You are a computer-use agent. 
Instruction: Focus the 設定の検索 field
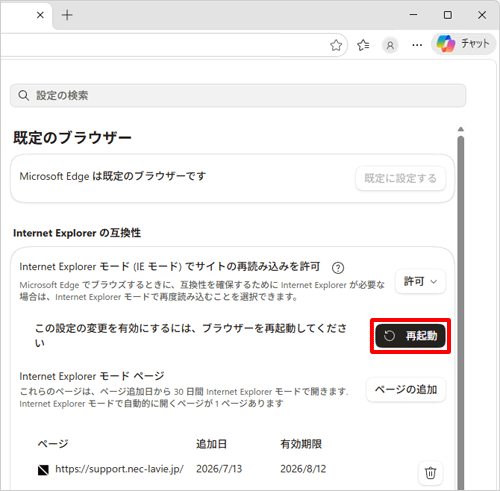click(x=238, y=95)
